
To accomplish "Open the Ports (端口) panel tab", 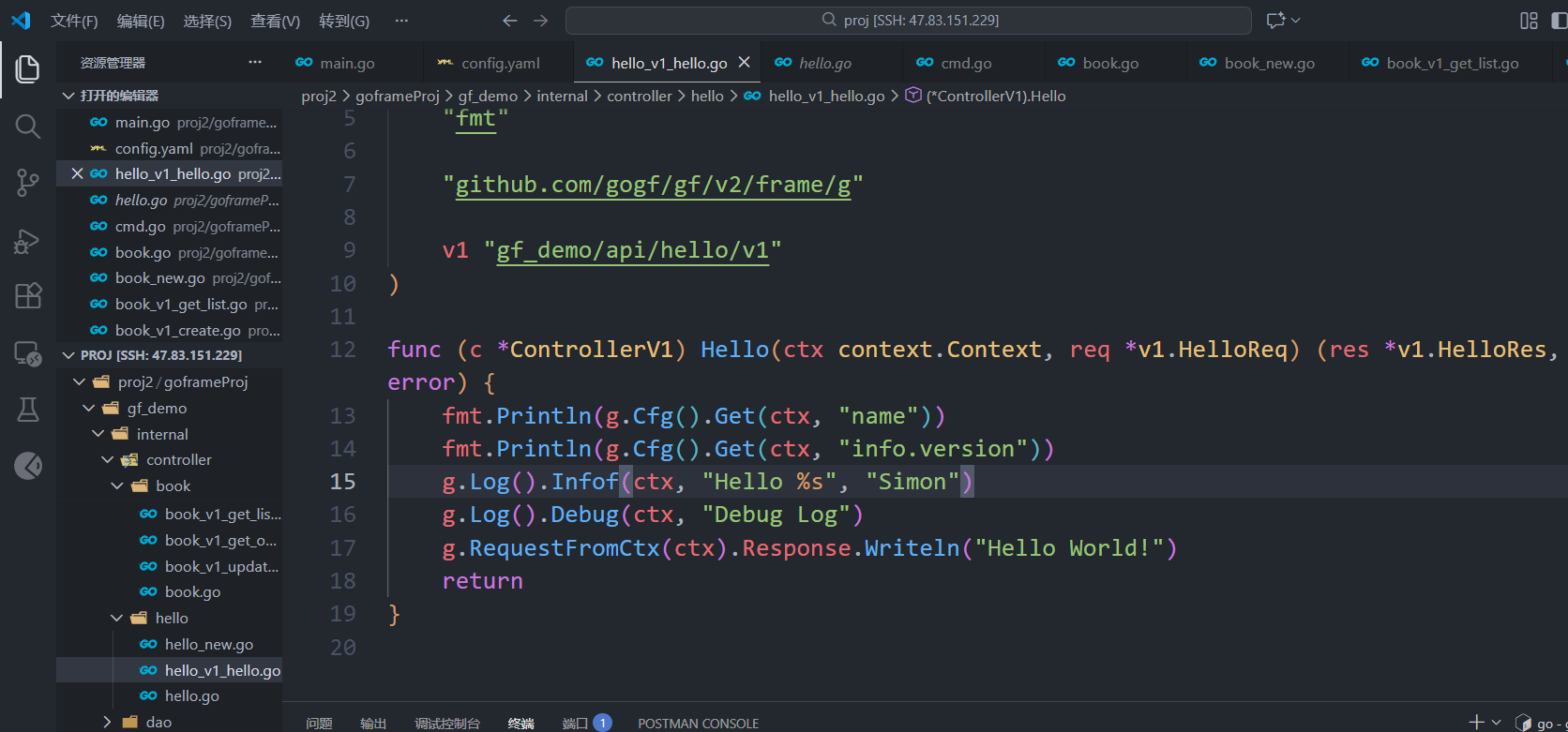I will click(x=586, y=723).
